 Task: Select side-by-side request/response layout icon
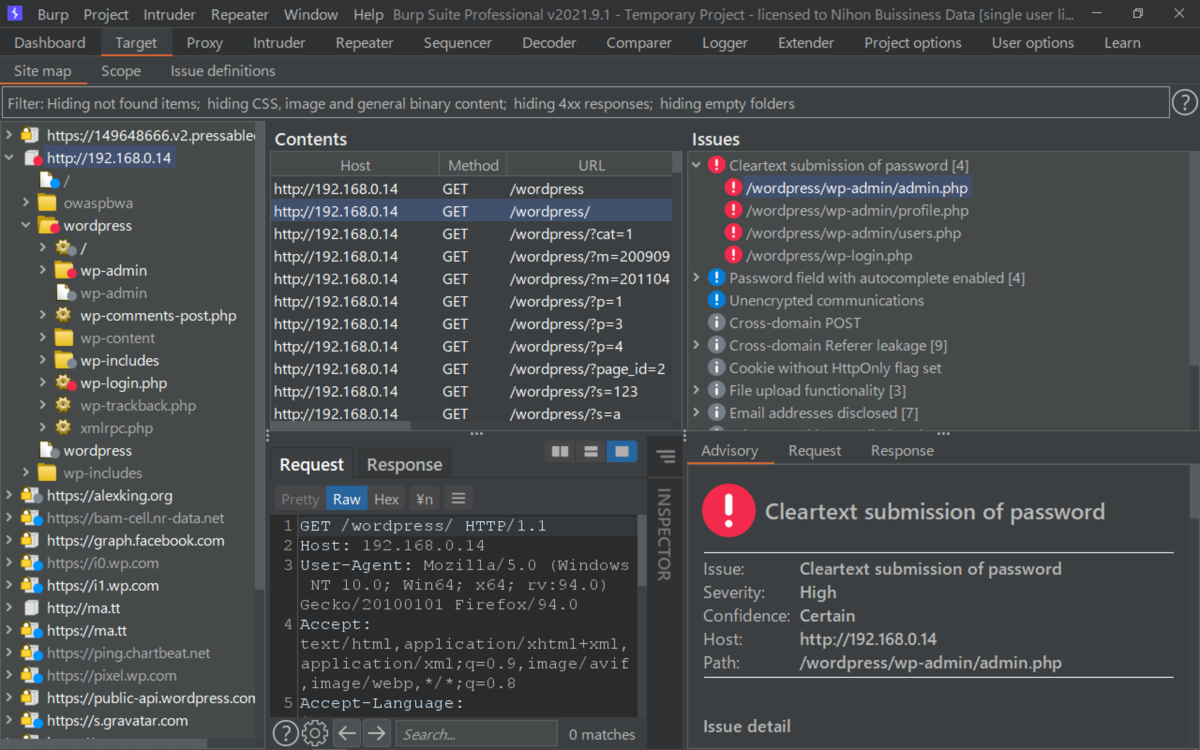[560, 452]
